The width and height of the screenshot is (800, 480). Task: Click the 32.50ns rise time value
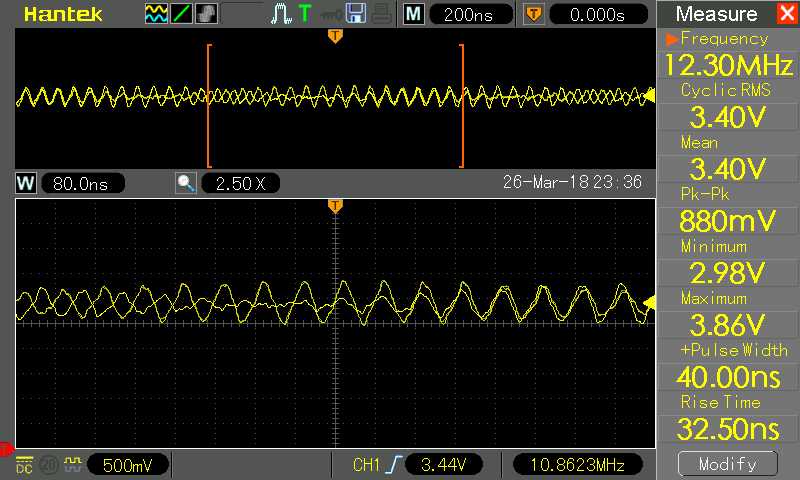[x=728, y=429]
